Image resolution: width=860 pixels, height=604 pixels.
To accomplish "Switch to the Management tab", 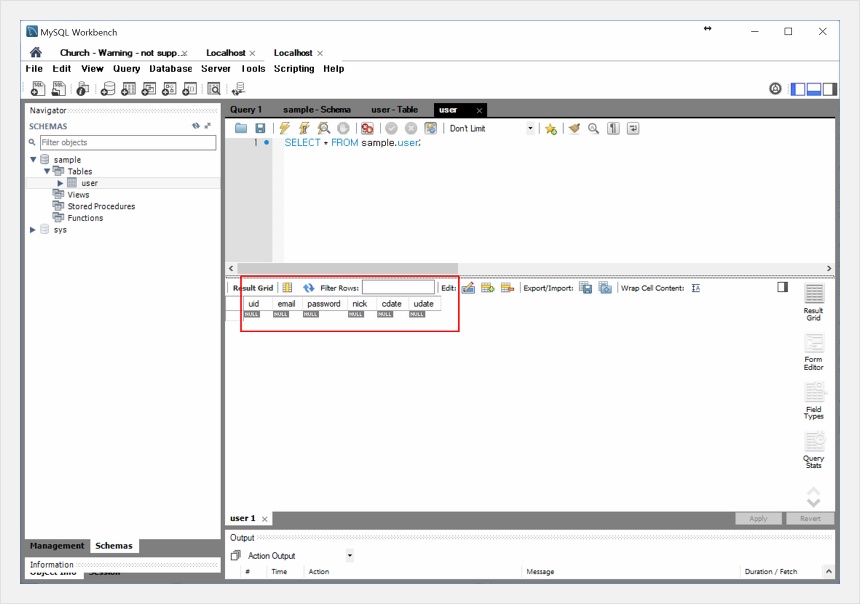I will [x=57, y=546].
